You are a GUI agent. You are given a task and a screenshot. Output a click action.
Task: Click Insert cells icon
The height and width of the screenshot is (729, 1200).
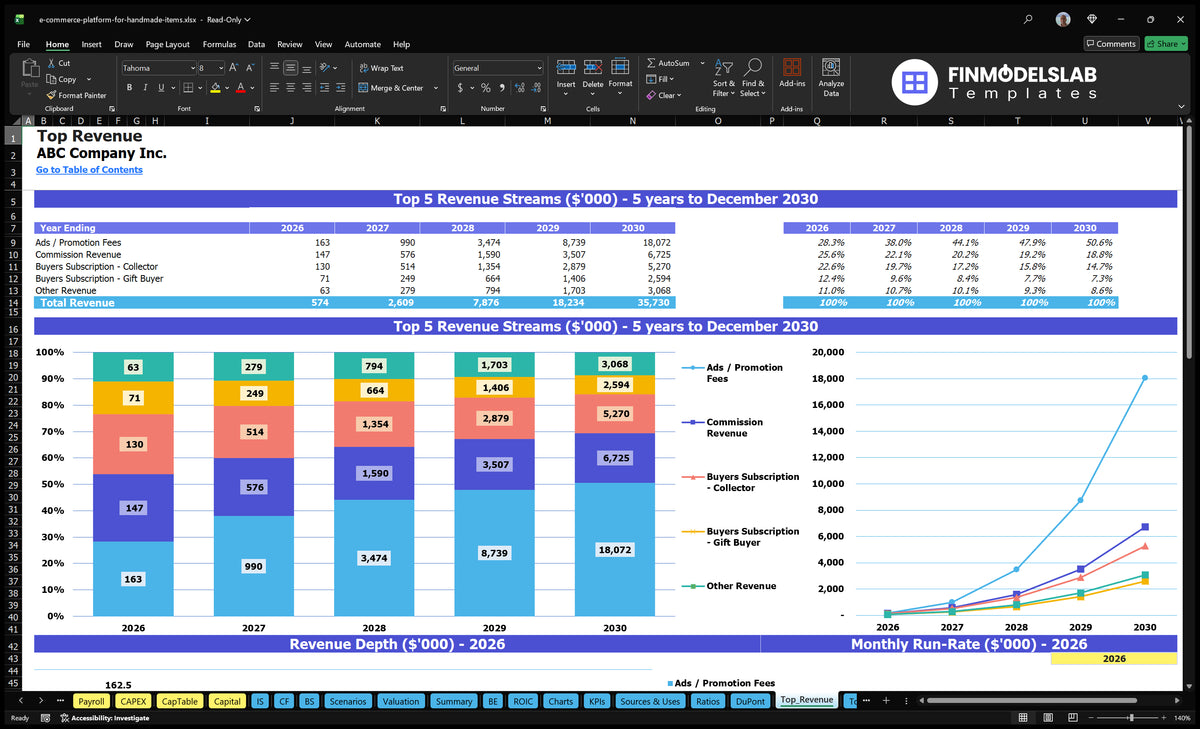566,67
